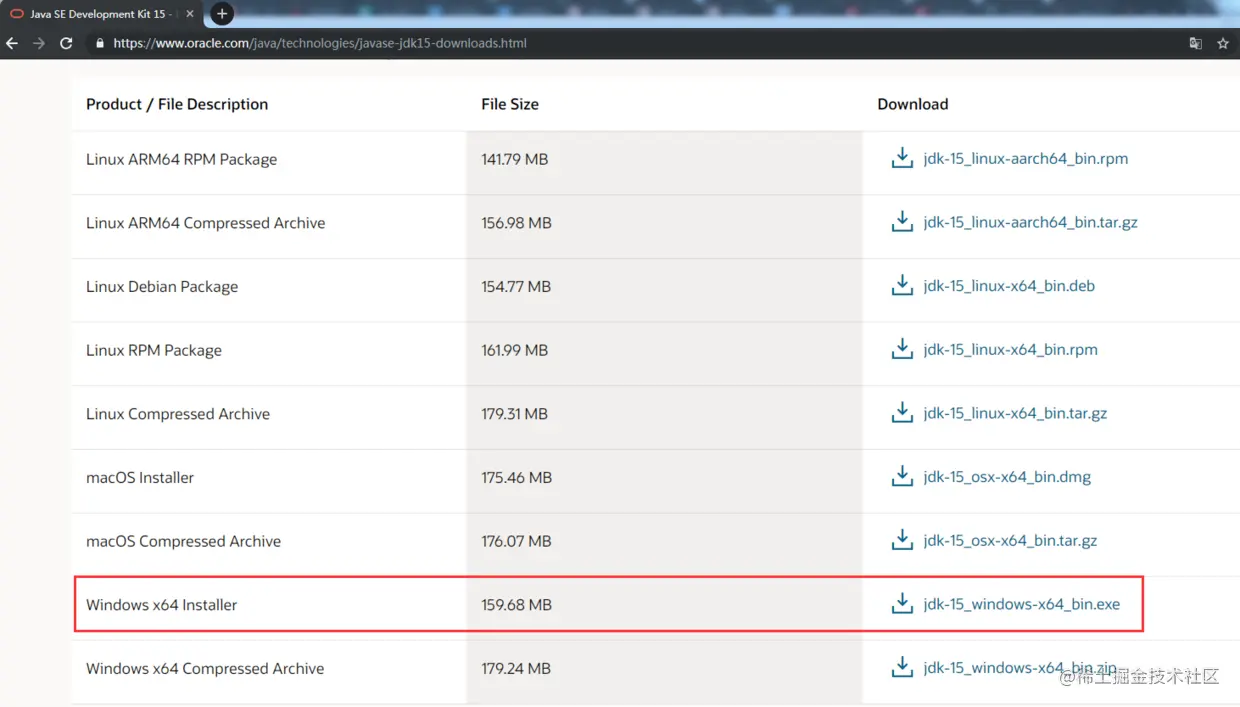Image resolution: width=1240 pixels, height=707 pixels.
Task: Open the jdk-15_linux-x64_bin.tar.gz link
Action: (1015, 413)
